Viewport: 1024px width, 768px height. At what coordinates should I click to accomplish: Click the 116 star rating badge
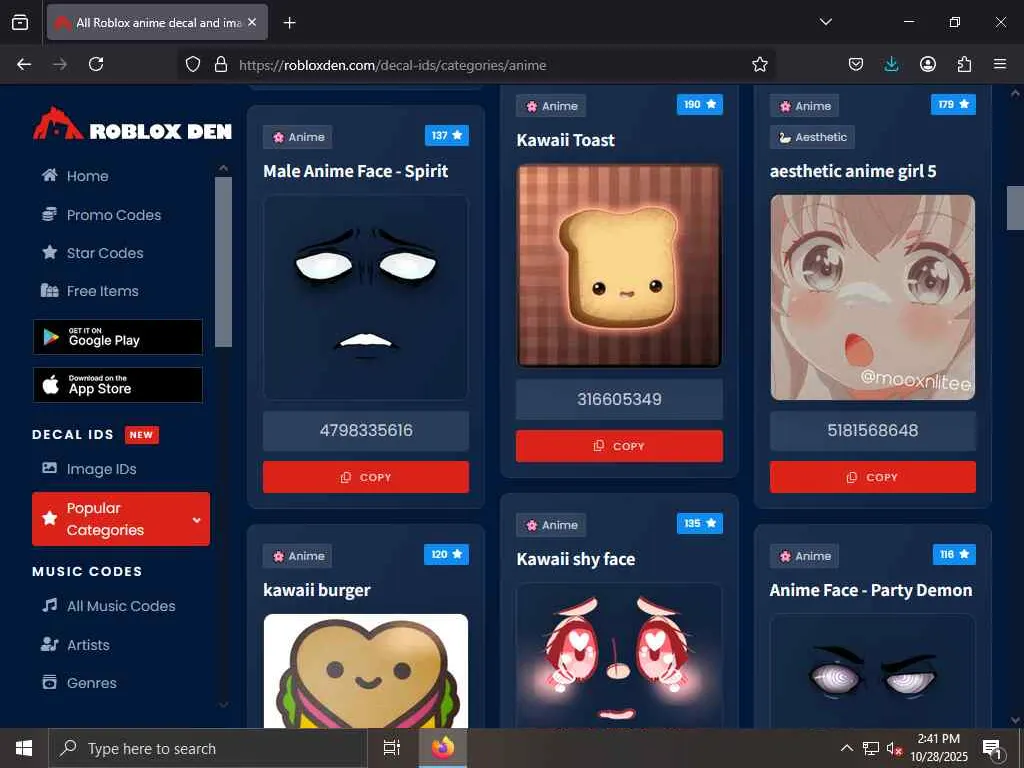tap(955, 554)
